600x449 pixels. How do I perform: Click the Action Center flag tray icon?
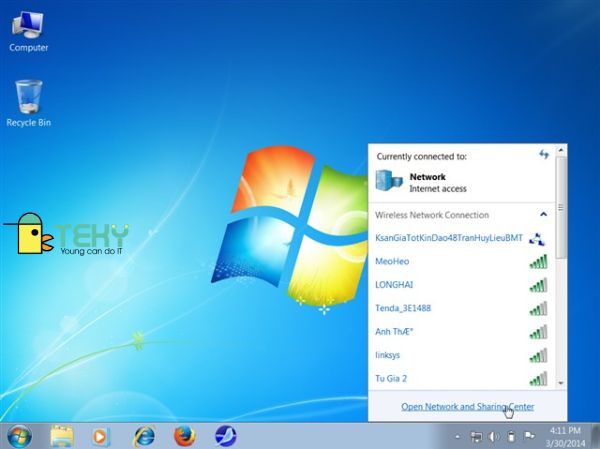(529, 436)
